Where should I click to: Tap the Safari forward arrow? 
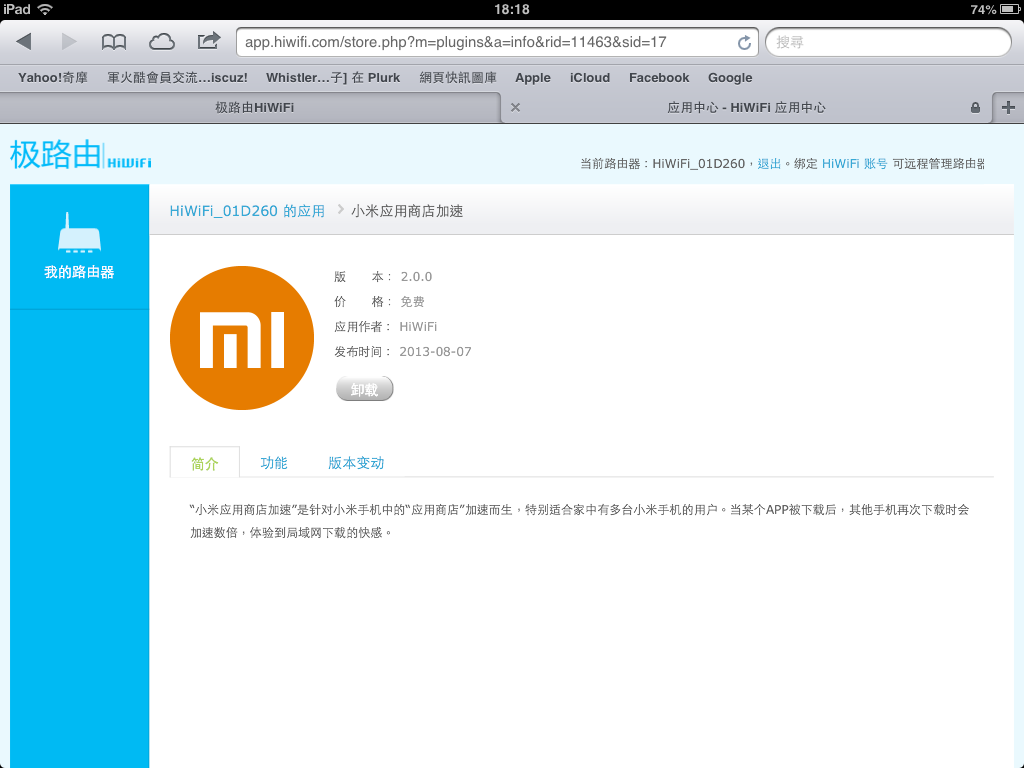[x=69, y=42]
